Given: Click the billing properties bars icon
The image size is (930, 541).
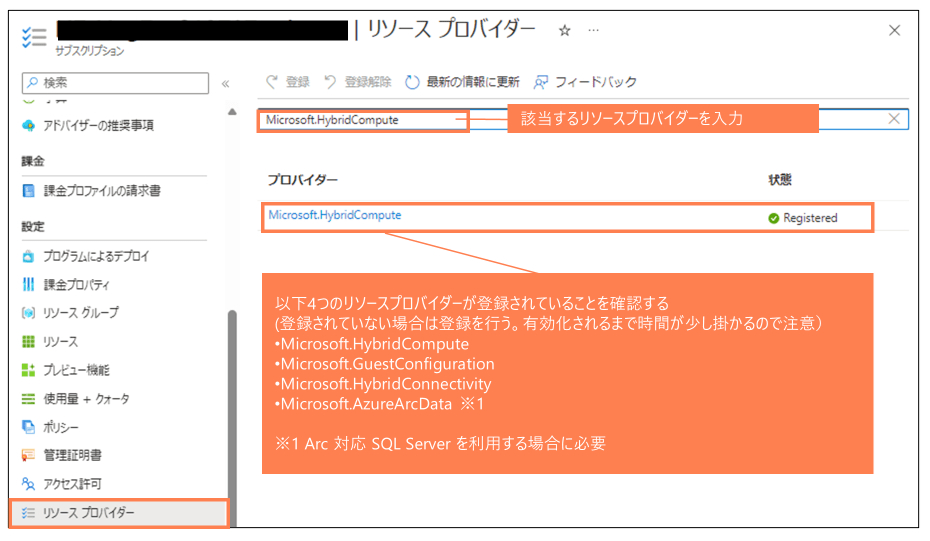Looking at the screenshot, I should point(28,285).
